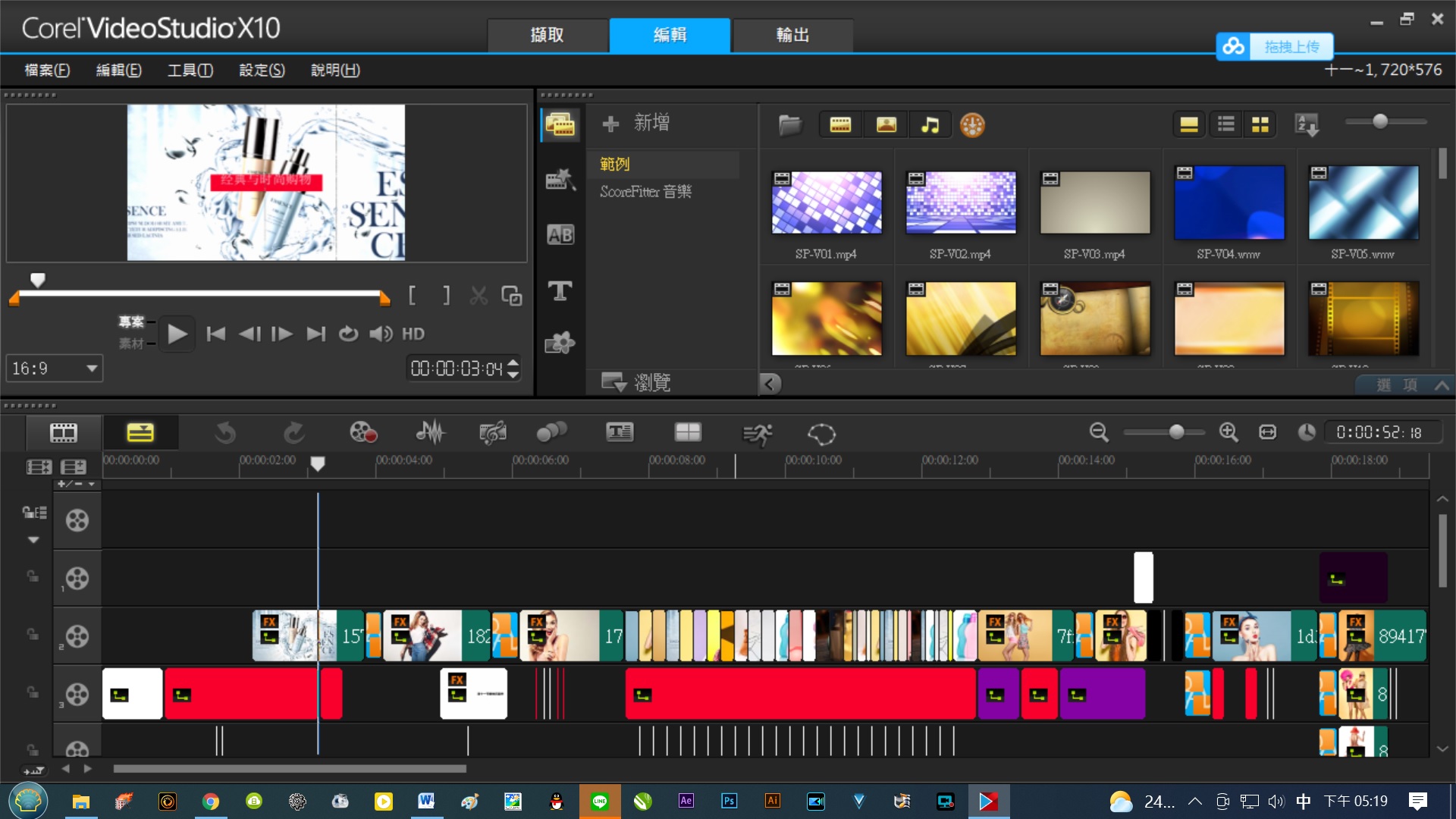Open the multi-camera editor
Viewport: 1456px width, 819px height.
coord(688,433)
